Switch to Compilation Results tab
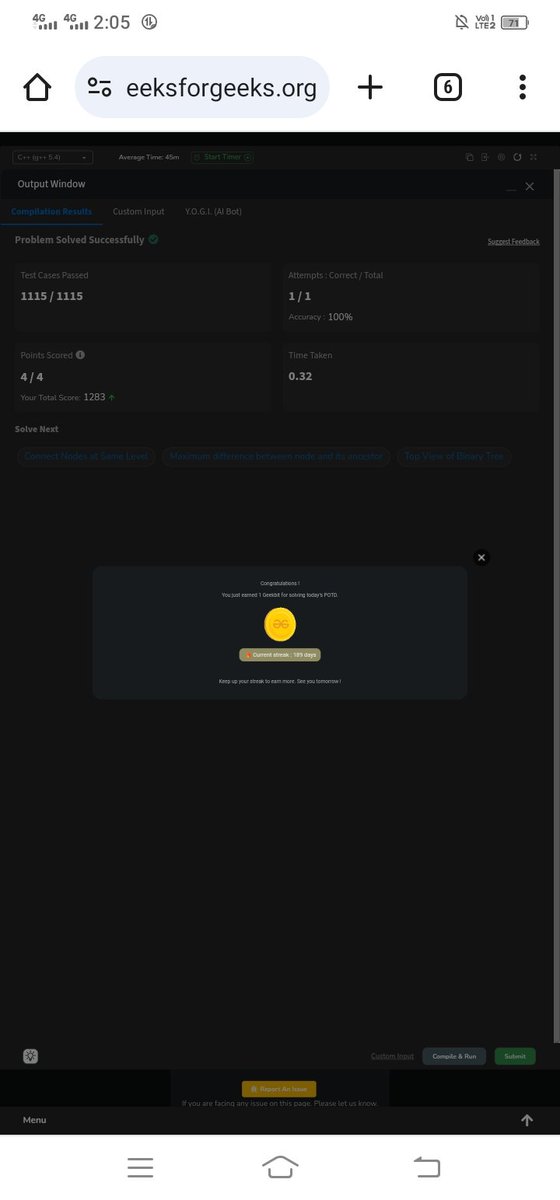This screenshot has height=1200, width=560. [51, 212]
